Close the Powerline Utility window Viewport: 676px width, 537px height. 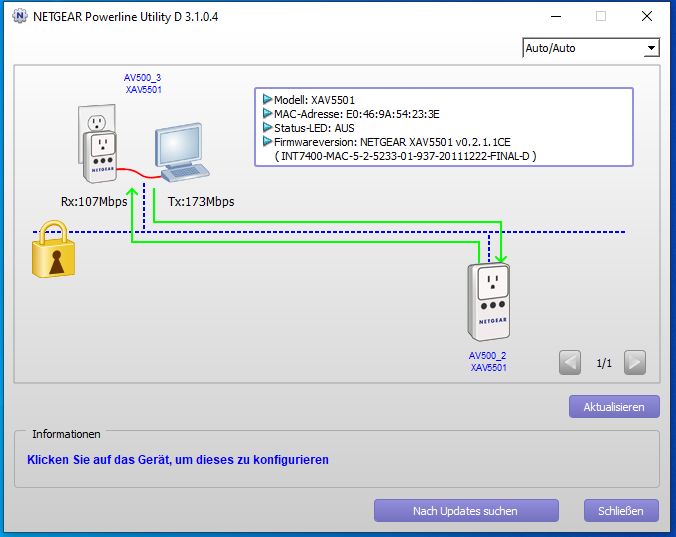647,16
